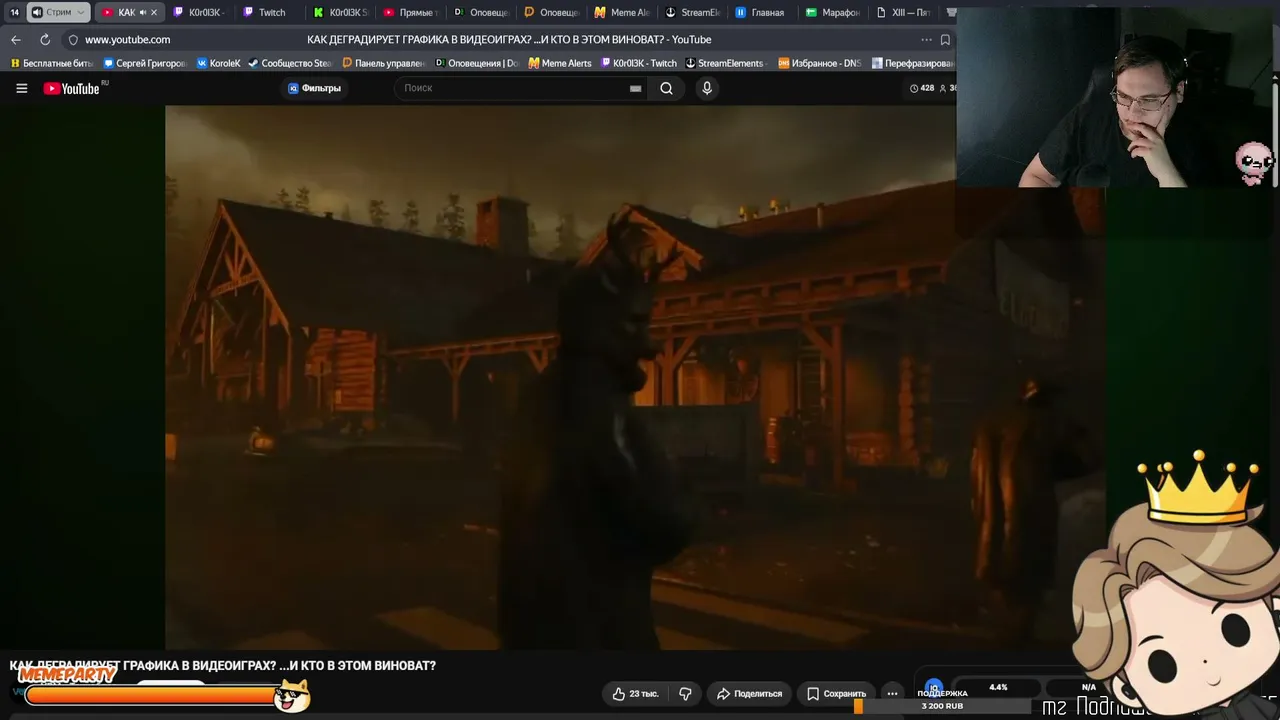Open the Стрим tab group dropdown
The image size is (1280, 720).
(58, 12)
